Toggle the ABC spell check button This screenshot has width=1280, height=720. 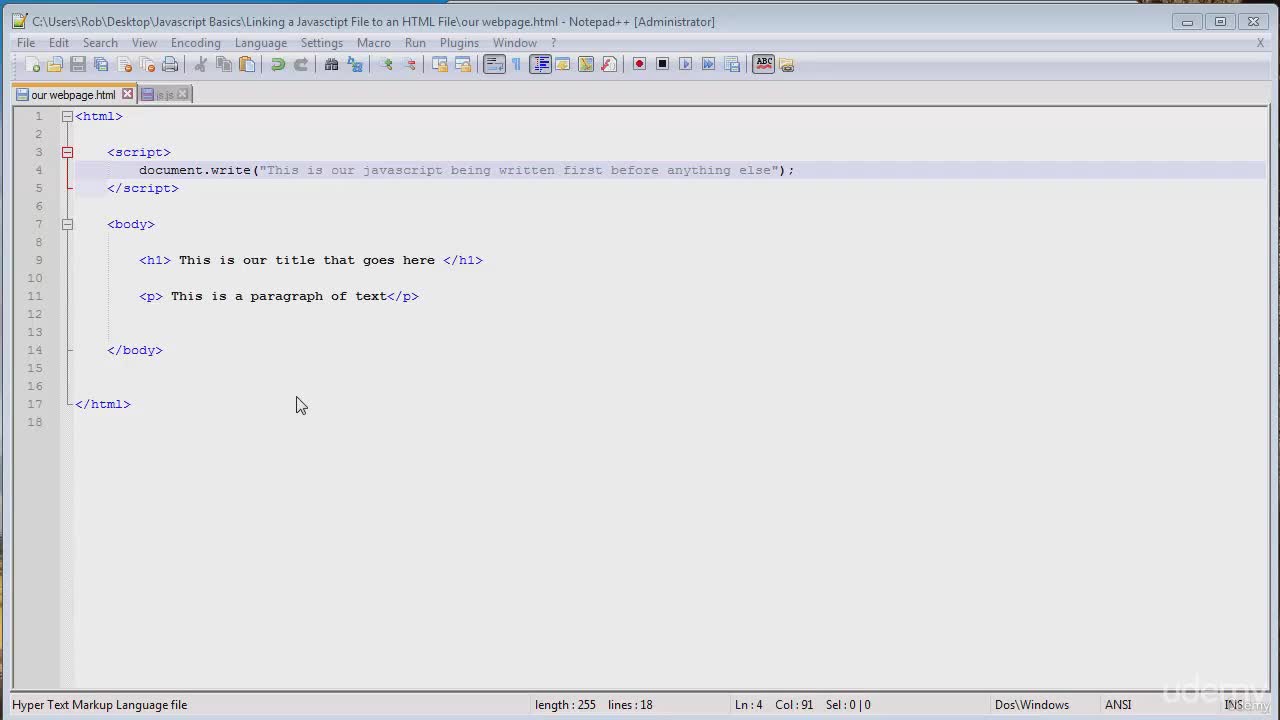764,64
